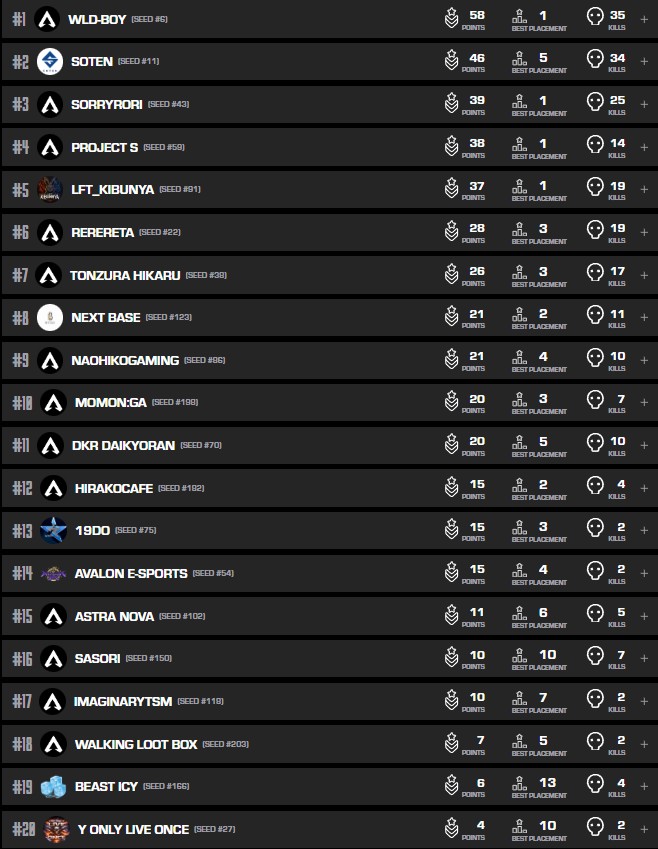Click 19DO star team logo
The width and height of the screenshot is (658, 849).
[x=53, y=530]
